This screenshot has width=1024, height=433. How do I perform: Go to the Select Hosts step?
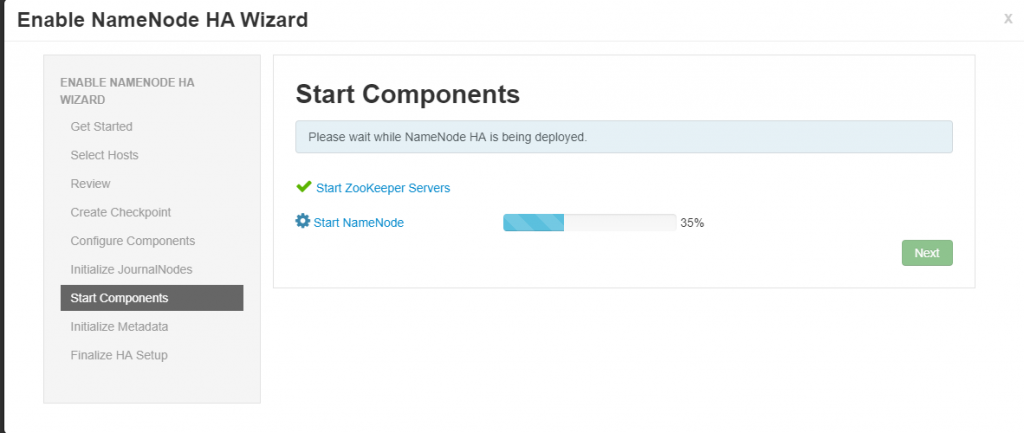104,155
